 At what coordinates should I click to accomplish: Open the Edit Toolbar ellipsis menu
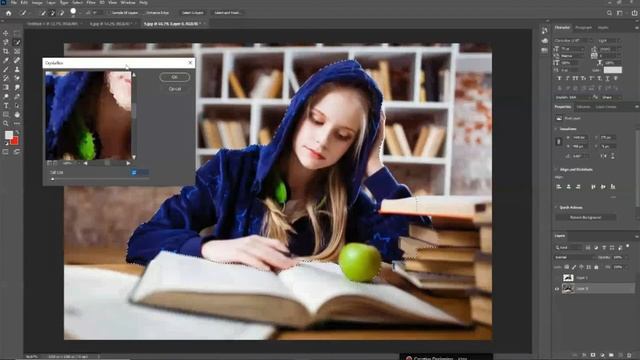pos(17,123)
